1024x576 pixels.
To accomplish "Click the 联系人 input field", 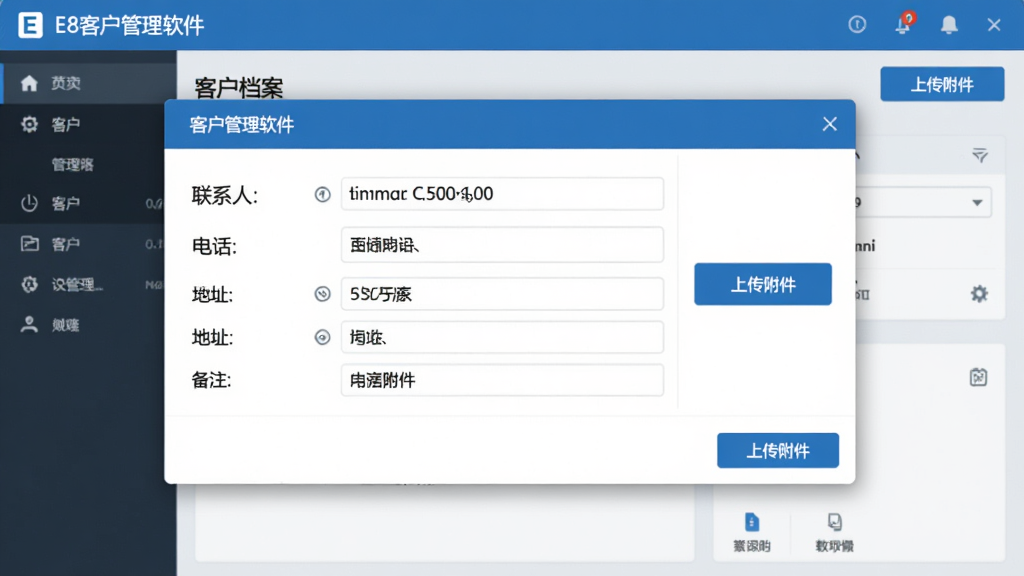I will [502, 194].
